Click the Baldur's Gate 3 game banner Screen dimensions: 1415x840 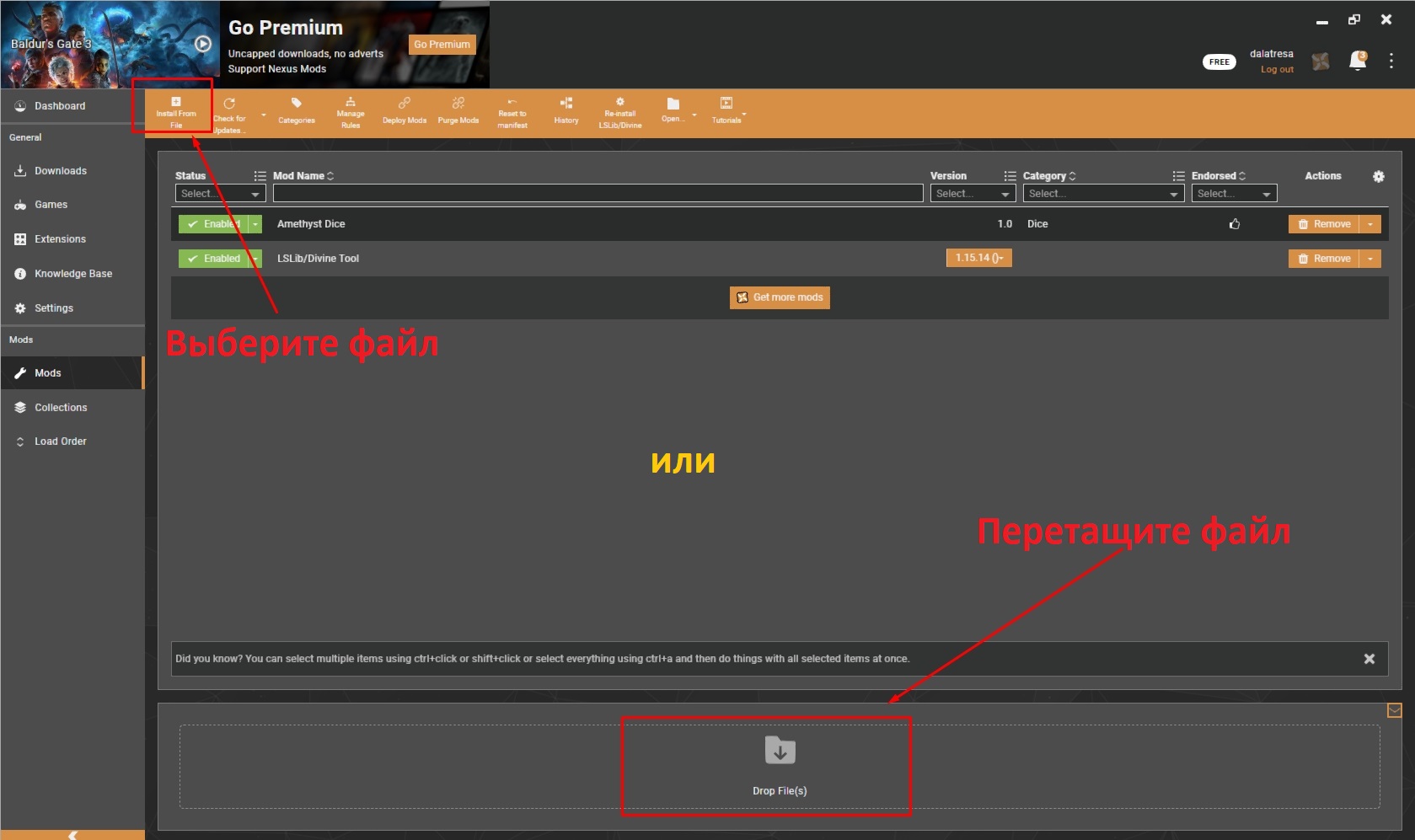110,44
